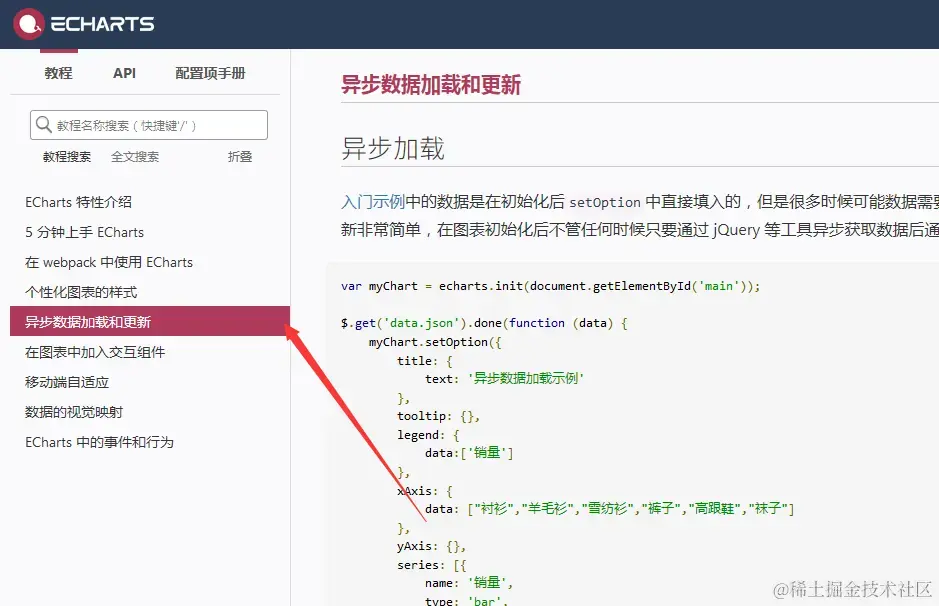This screenshot has width=939, height=606.
Task: Click the 'data.json' string in code
Action: [421, 323]
